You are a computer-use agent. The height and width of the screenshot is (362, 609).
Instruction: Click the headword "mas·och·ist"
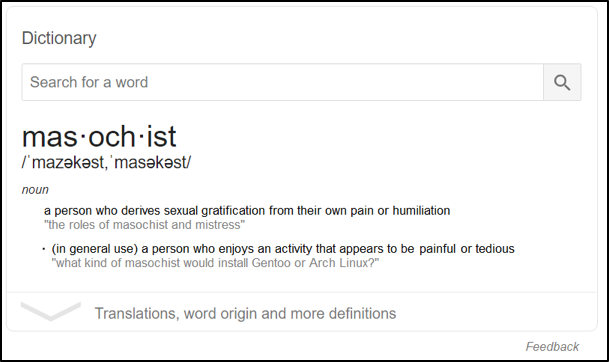pos(99,136)
